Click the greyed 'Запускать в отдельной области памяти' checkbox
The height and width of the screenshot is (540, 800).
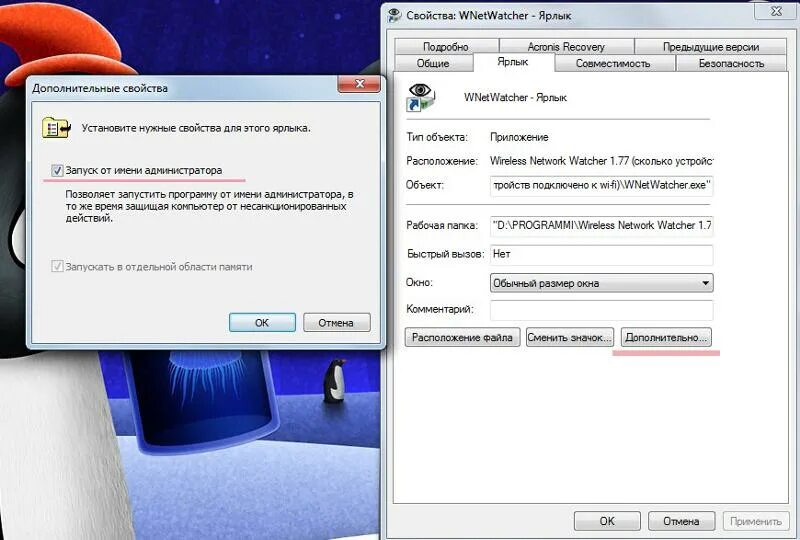[x=57, y=266]
